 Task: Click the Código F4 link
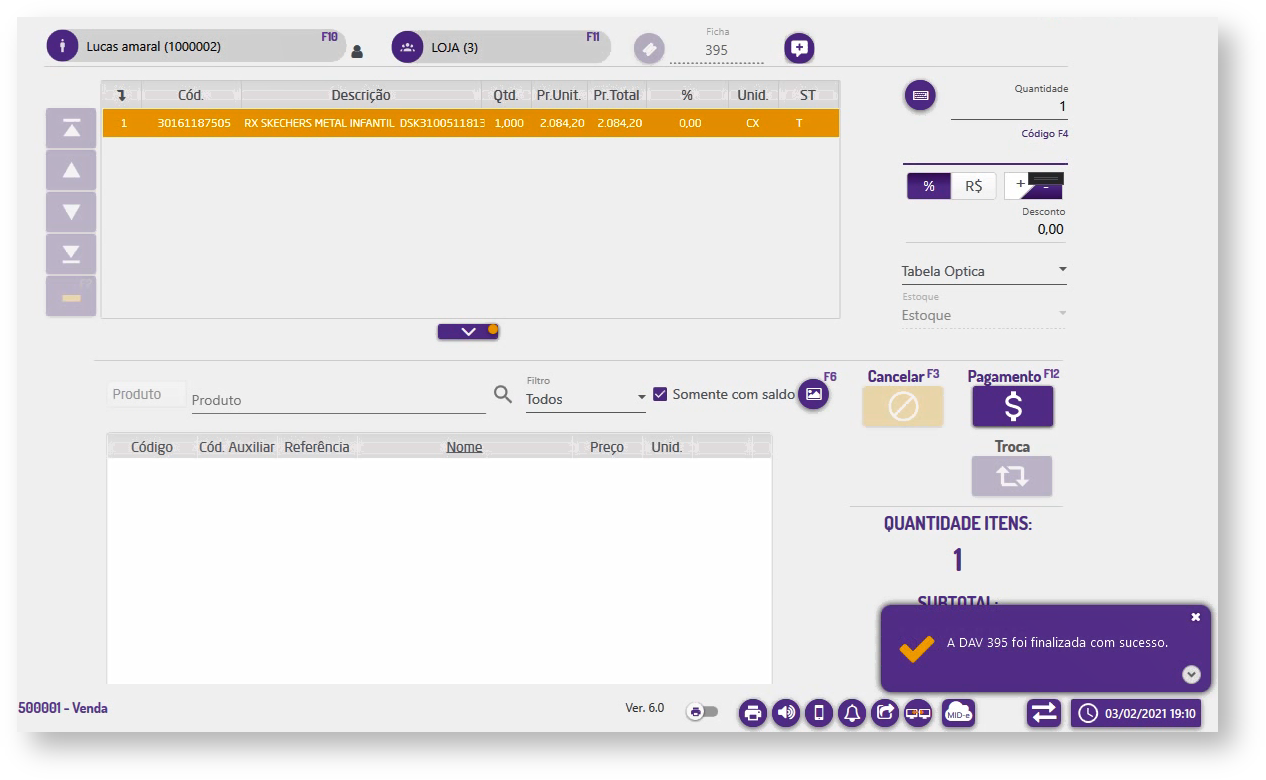[x=1044, y=134]
